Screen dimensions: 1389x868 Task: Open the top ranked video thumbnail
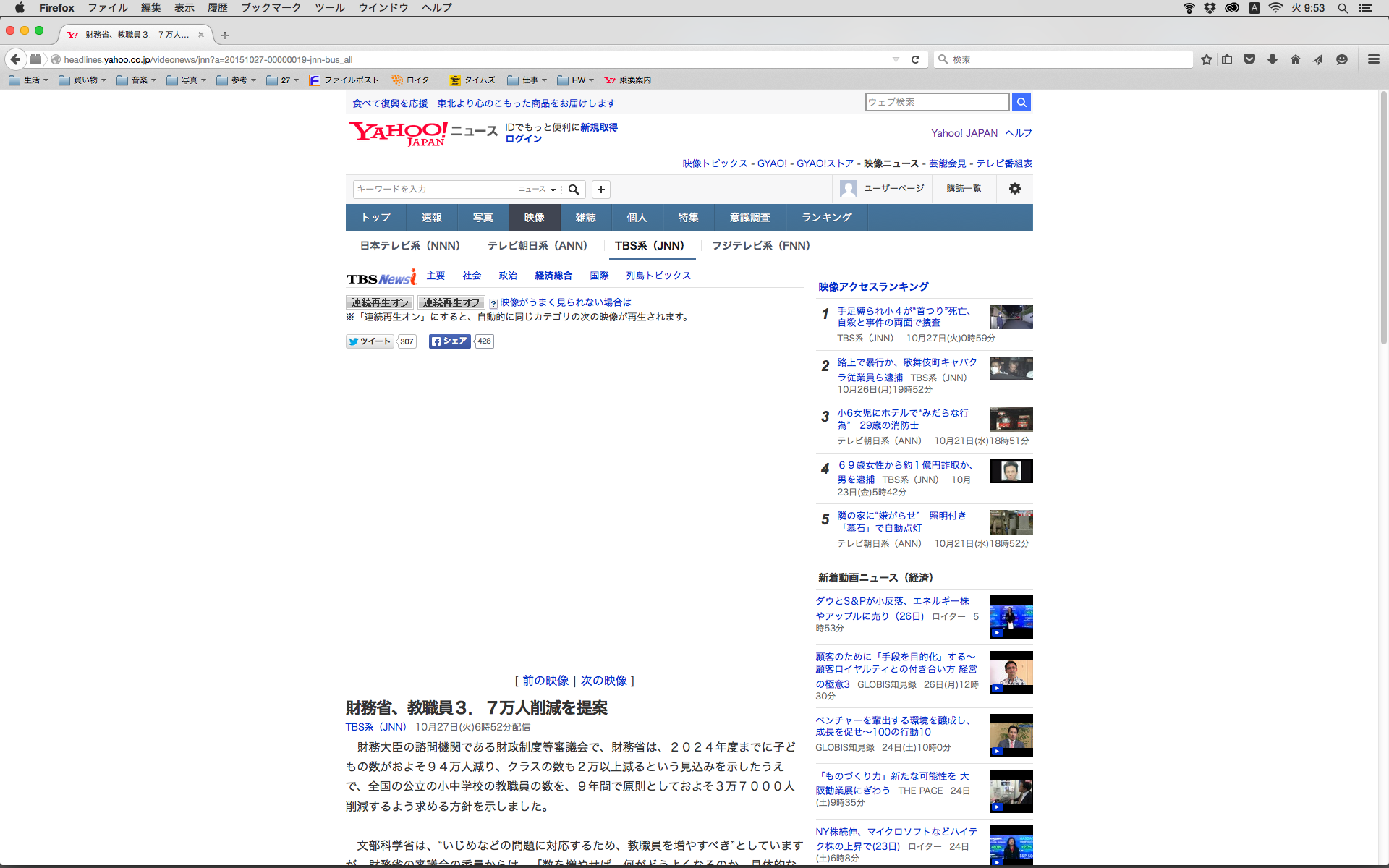(1011, 317)
